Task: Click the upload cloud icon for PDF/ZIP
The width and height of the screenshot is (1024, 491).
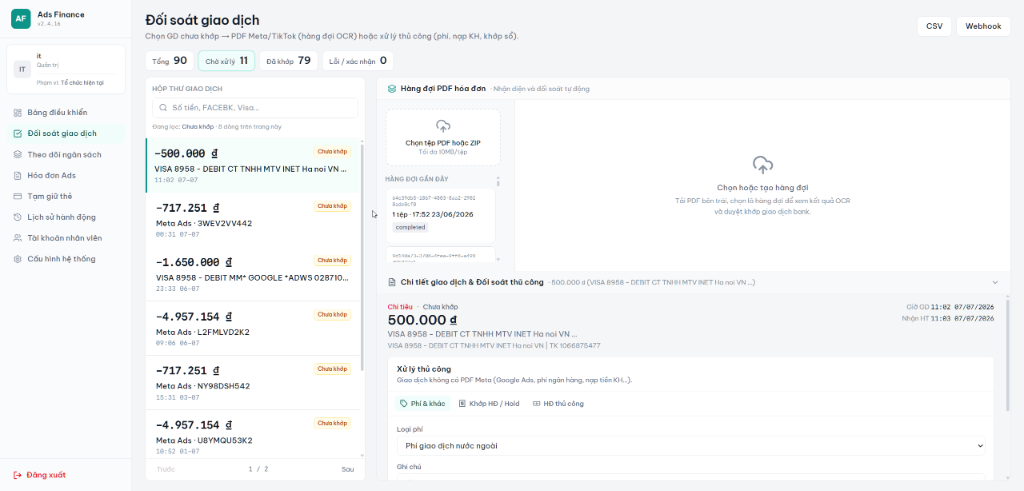Action: coord(443,125)
